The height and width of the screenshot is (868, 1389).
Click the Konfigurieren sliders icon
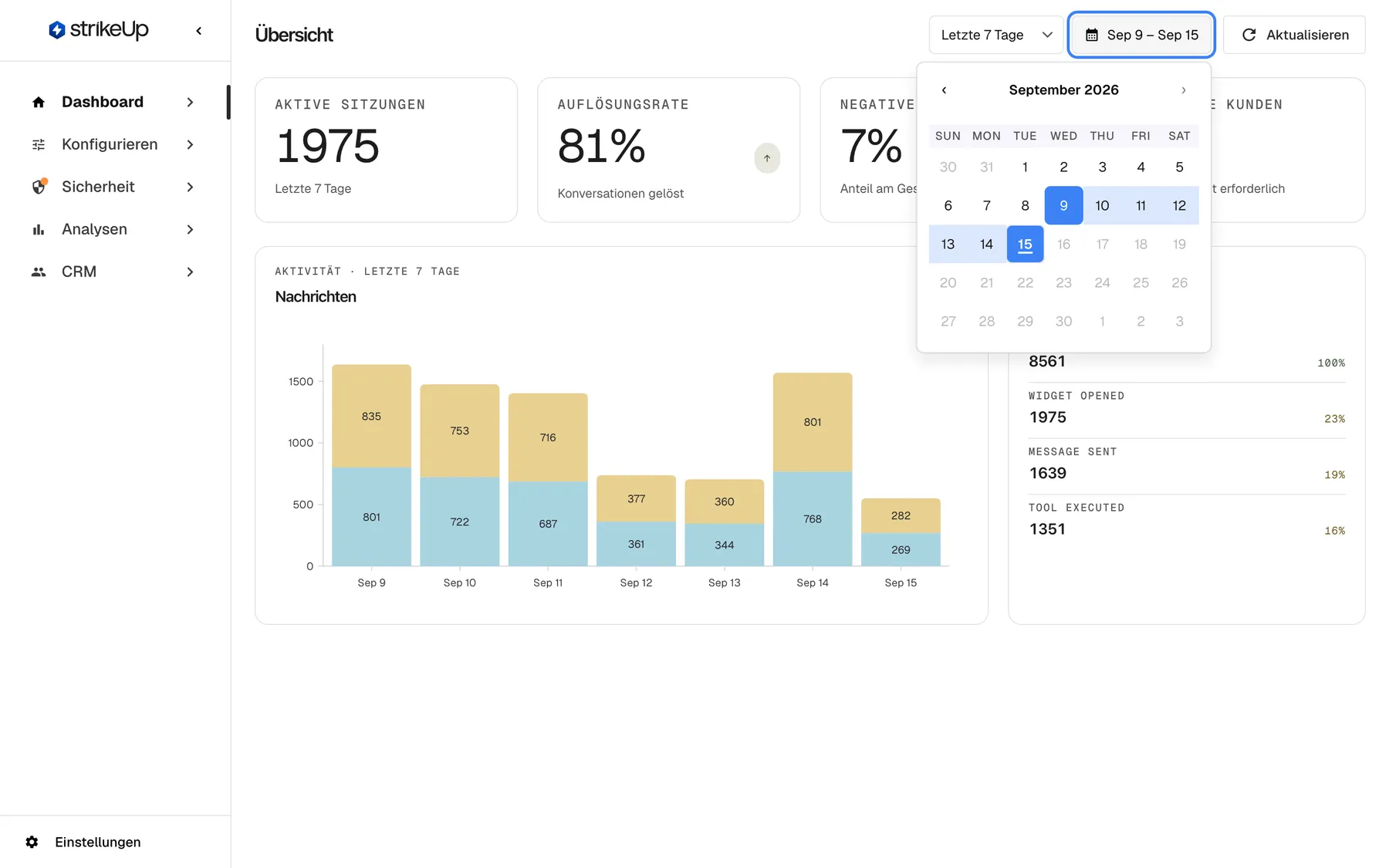(39, 144)
